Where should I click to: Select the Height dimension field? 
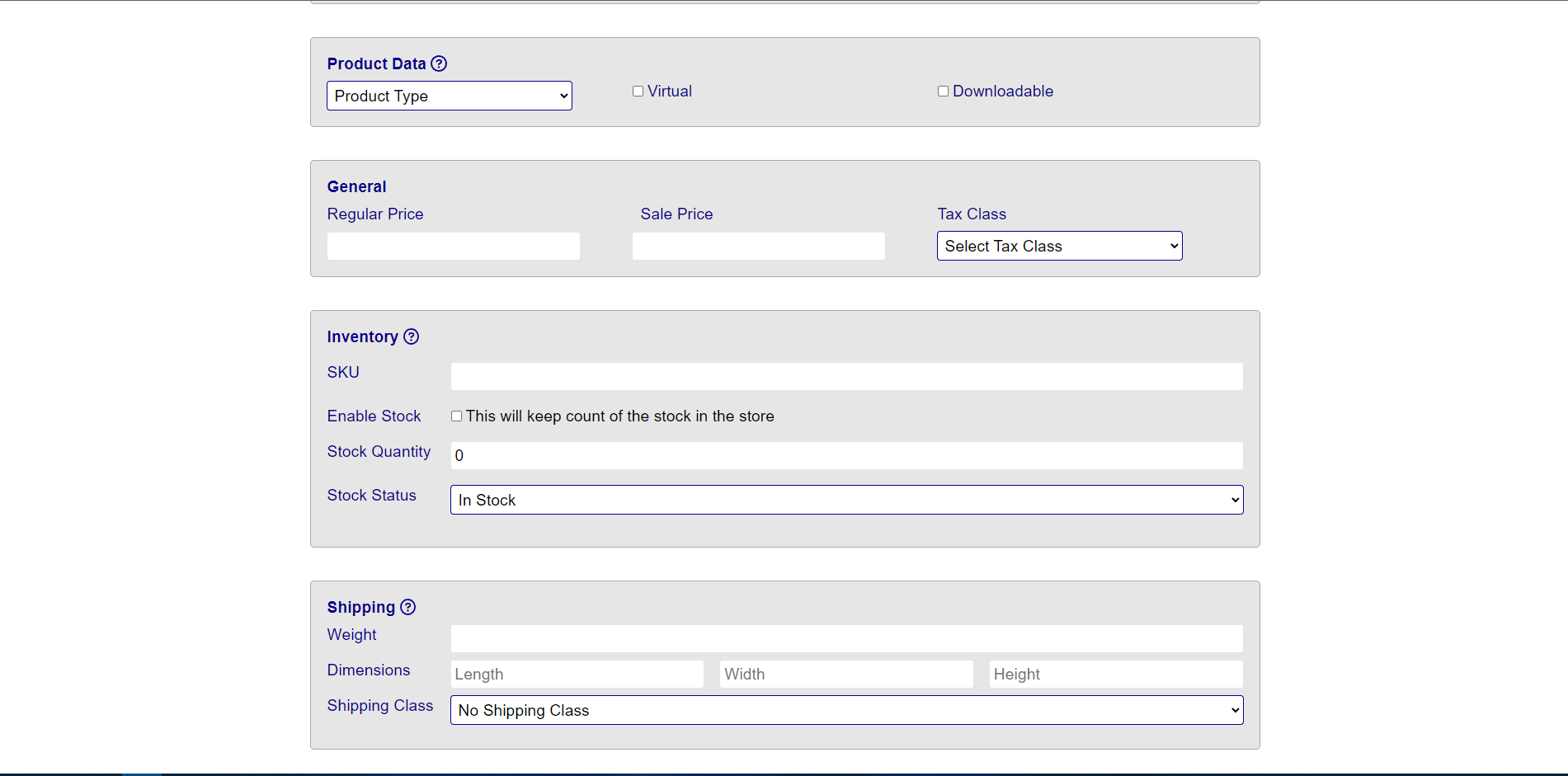[1116, 674]
